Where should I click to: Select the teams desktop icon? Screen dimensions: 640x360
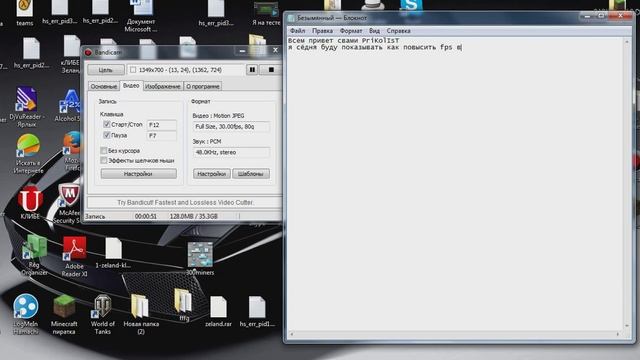(x=24, y=13)
